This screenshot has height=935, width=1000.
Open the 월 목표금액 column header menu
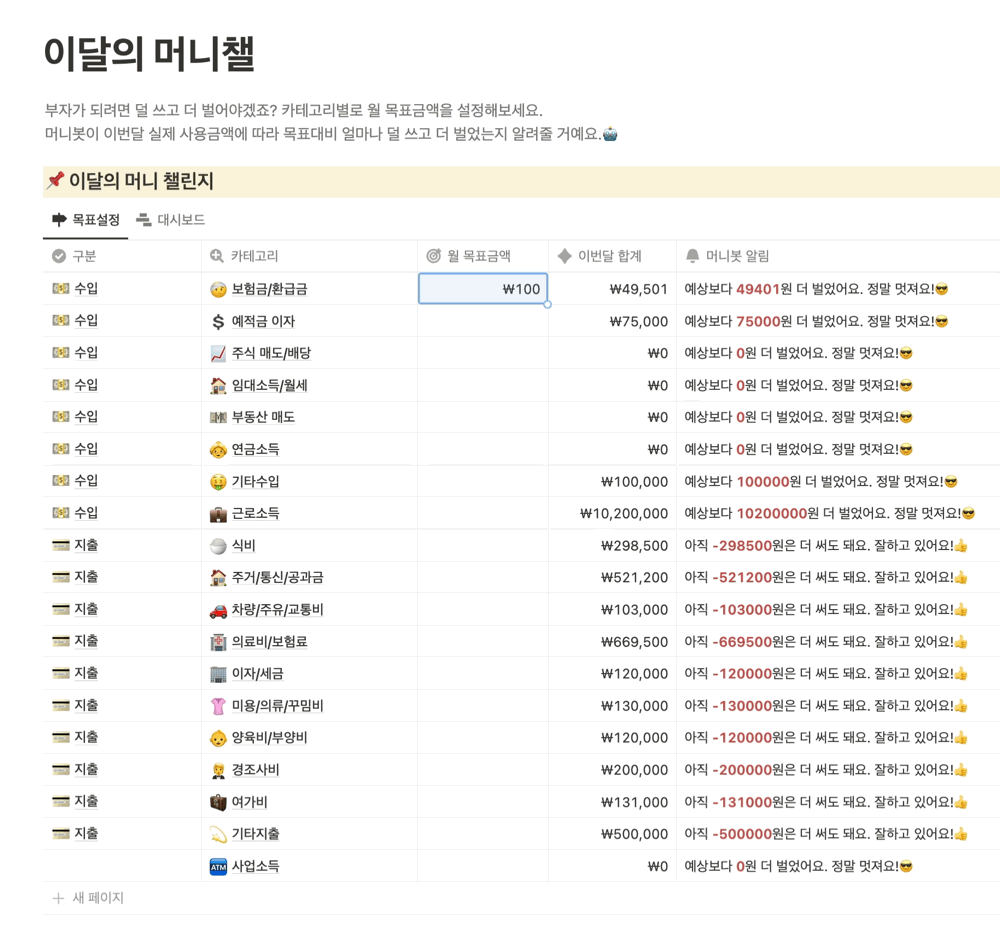483,256
